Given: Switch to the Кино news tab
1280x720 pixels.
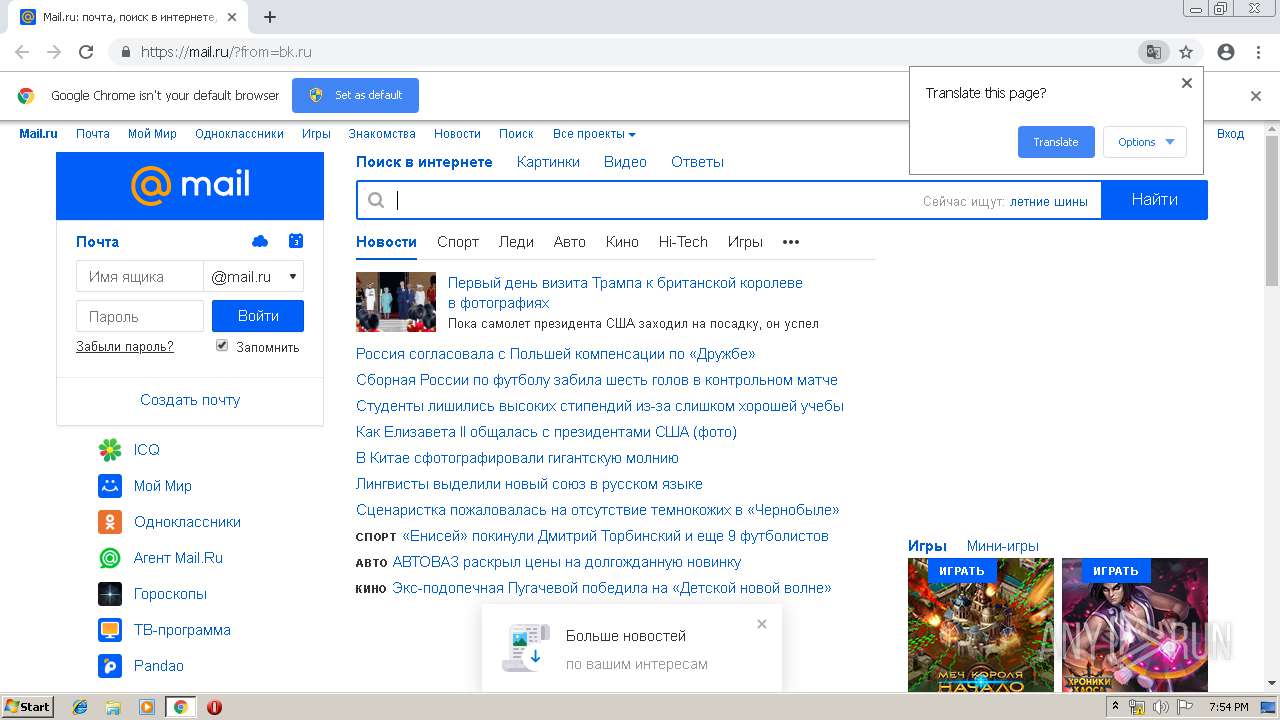Looking at the screenshot, I should point(622,242).
